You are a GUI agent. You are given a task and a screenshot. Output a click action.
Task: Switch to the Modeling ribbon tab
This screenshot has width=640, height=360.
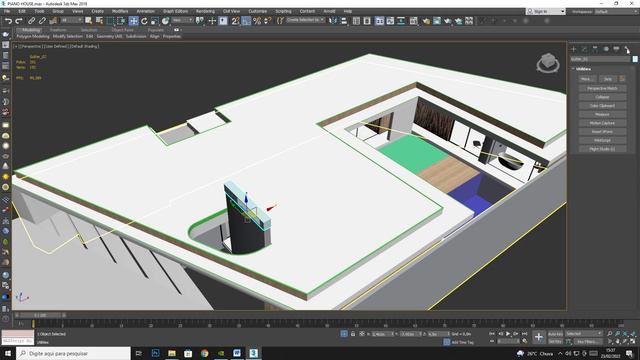pyautogui.click(x=31, y=30)
